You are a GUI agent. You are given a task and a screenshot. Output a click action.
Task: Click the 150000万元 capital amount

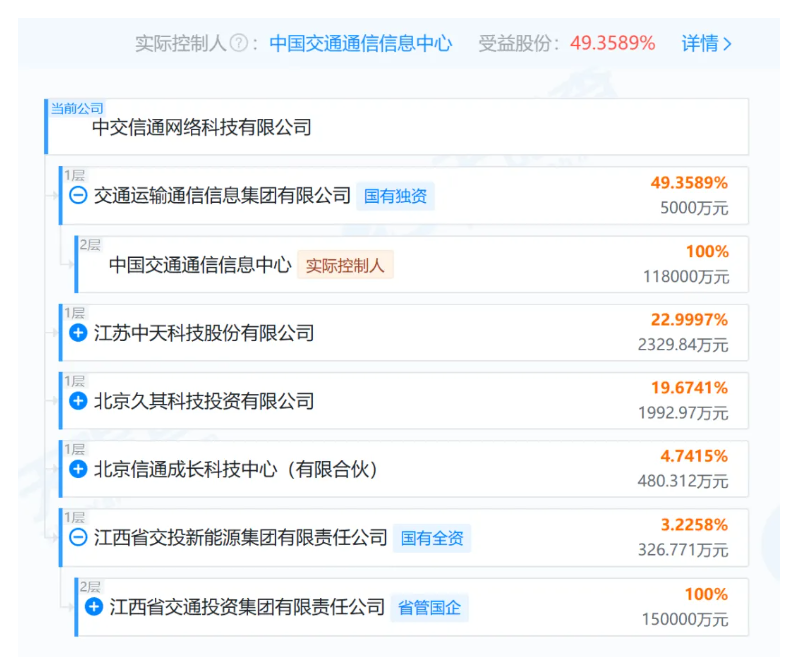pos(685,620)
